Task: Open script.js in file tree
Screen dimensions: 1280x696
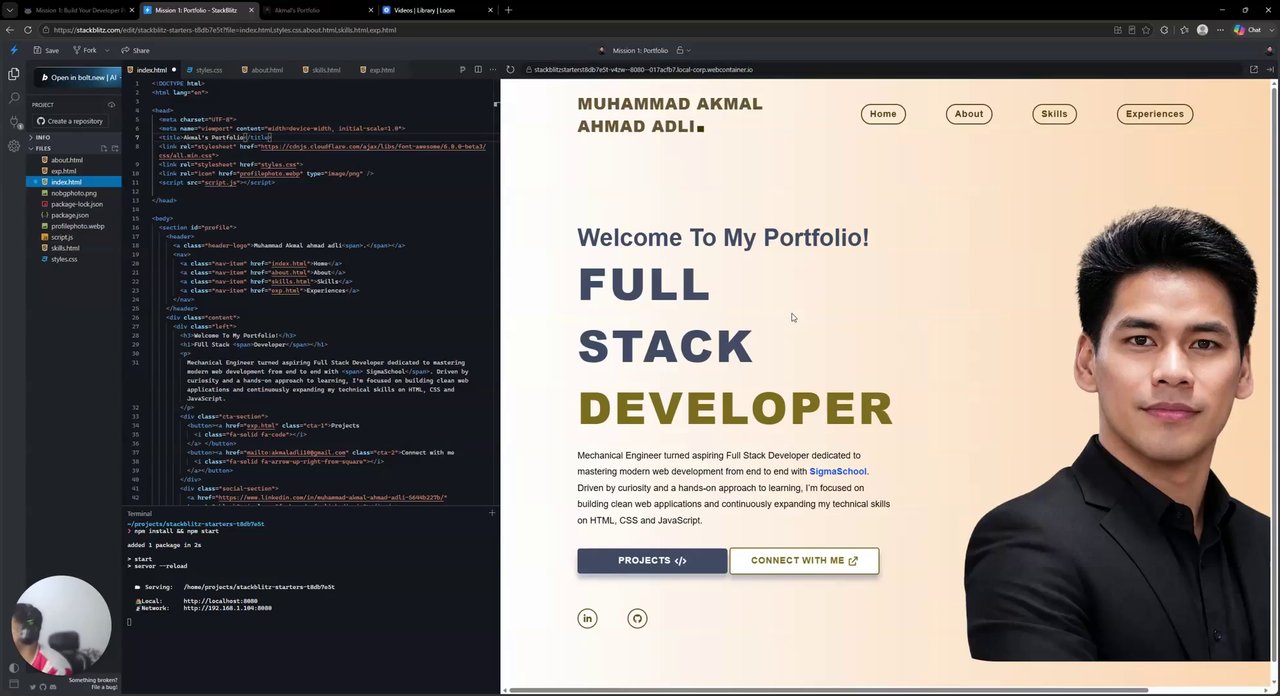Action: (62, 237)
